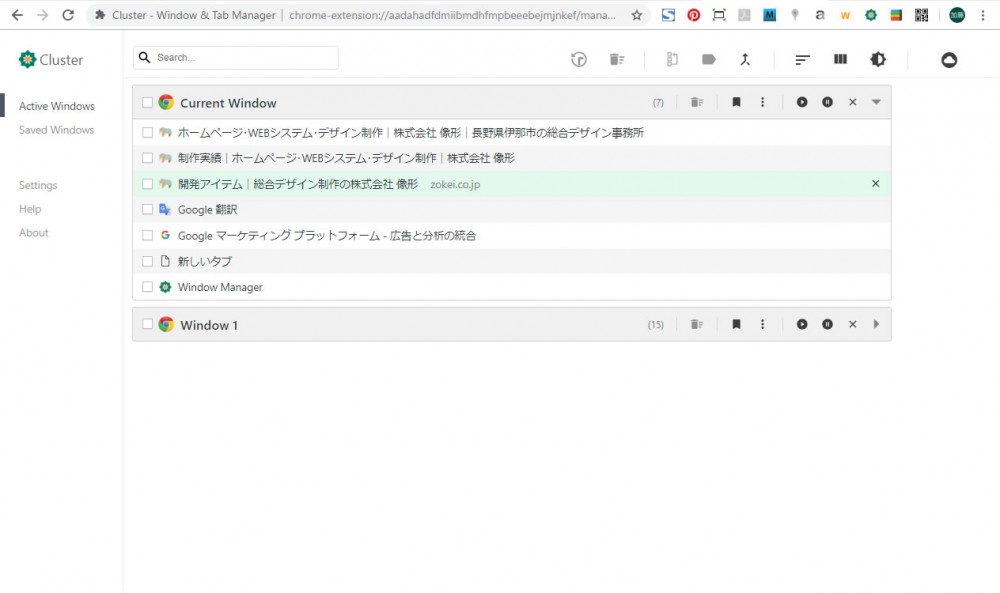This screenshot has width=1000, height=593.
Task: Click pause icon in Window 1 header
Action: point(827,325)
